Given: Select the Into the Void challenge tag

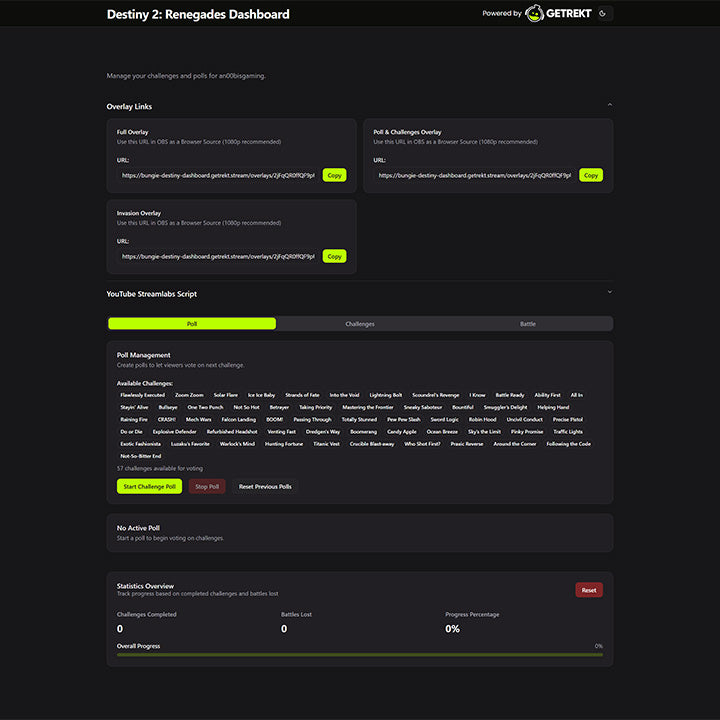Looking at the screenshot, I should (344, 395).
